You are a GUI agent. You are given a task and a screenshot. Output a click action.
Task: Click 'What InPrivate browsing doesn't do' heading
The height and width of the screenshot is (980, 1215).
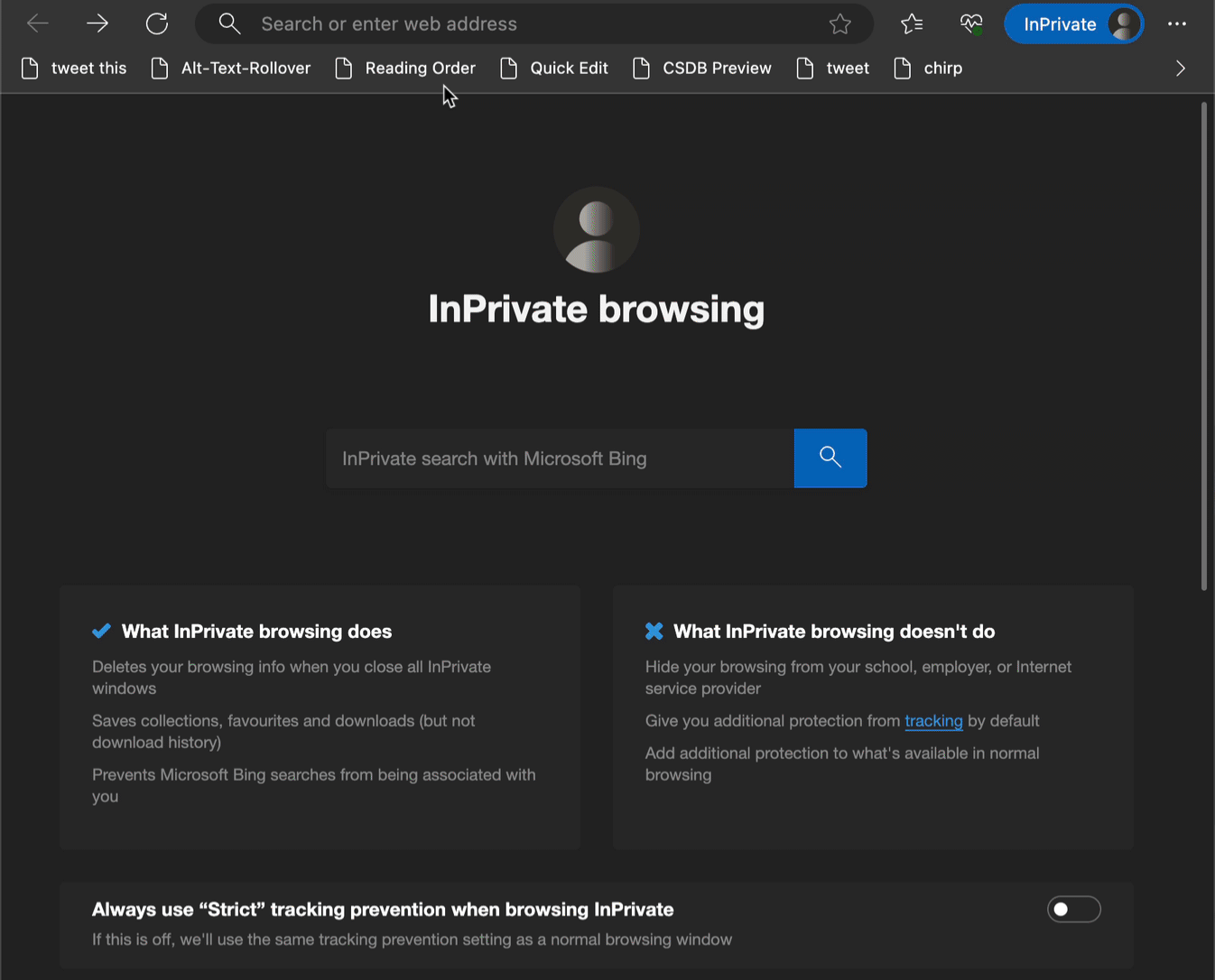pyautogui.click(x=834, y=632)
